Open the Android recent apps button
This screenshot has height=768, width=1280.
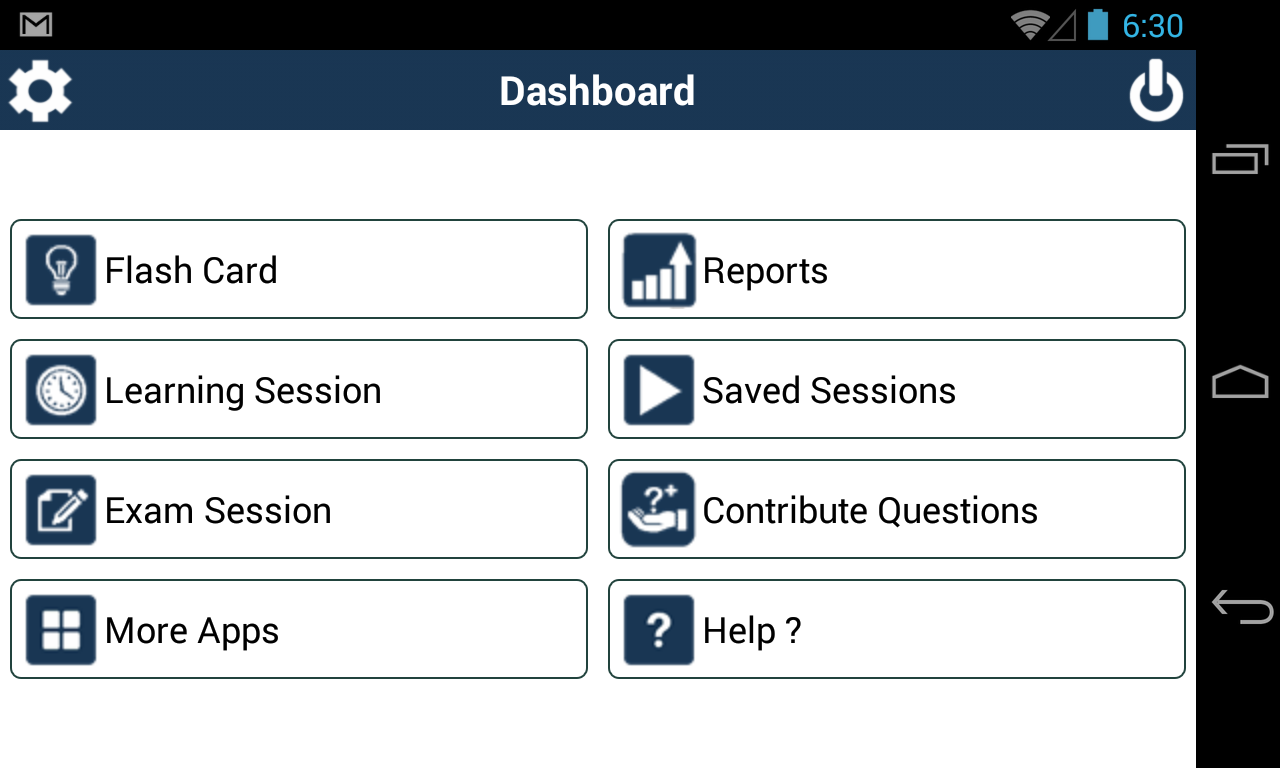coord(1240,159)
